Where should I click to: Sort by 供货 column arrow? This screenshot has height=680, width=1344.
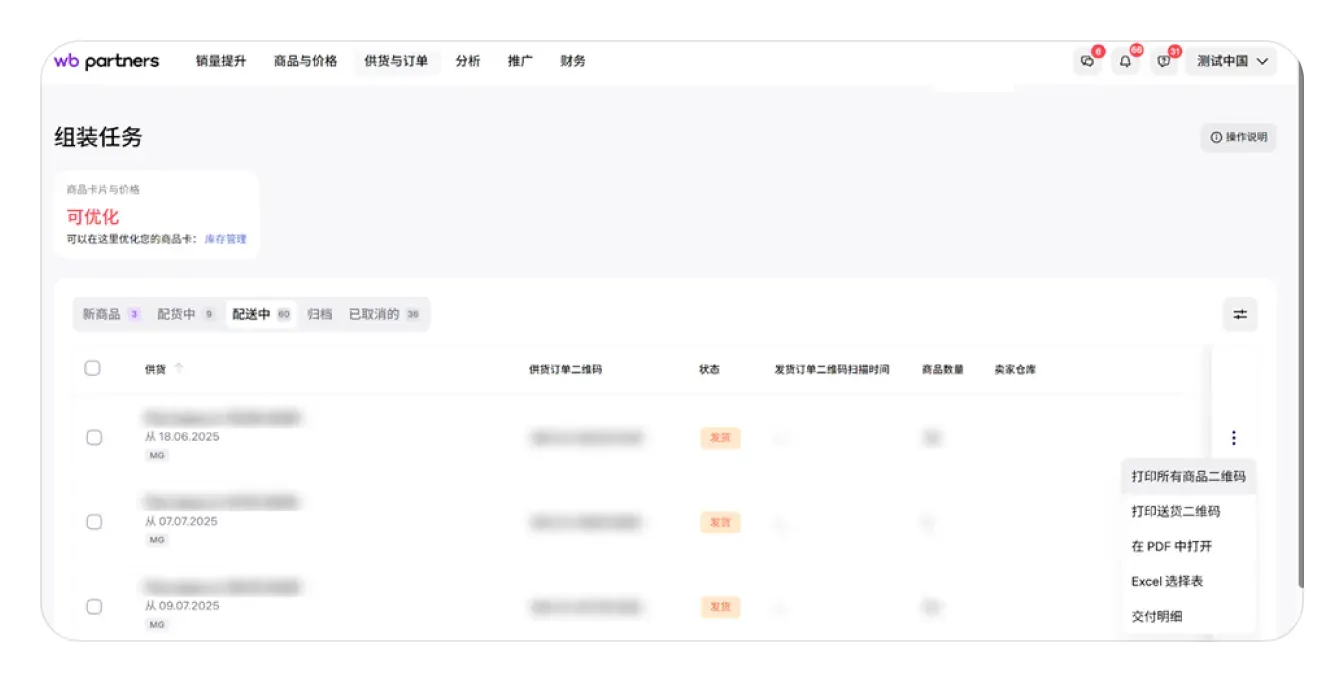tap(179, 369)
